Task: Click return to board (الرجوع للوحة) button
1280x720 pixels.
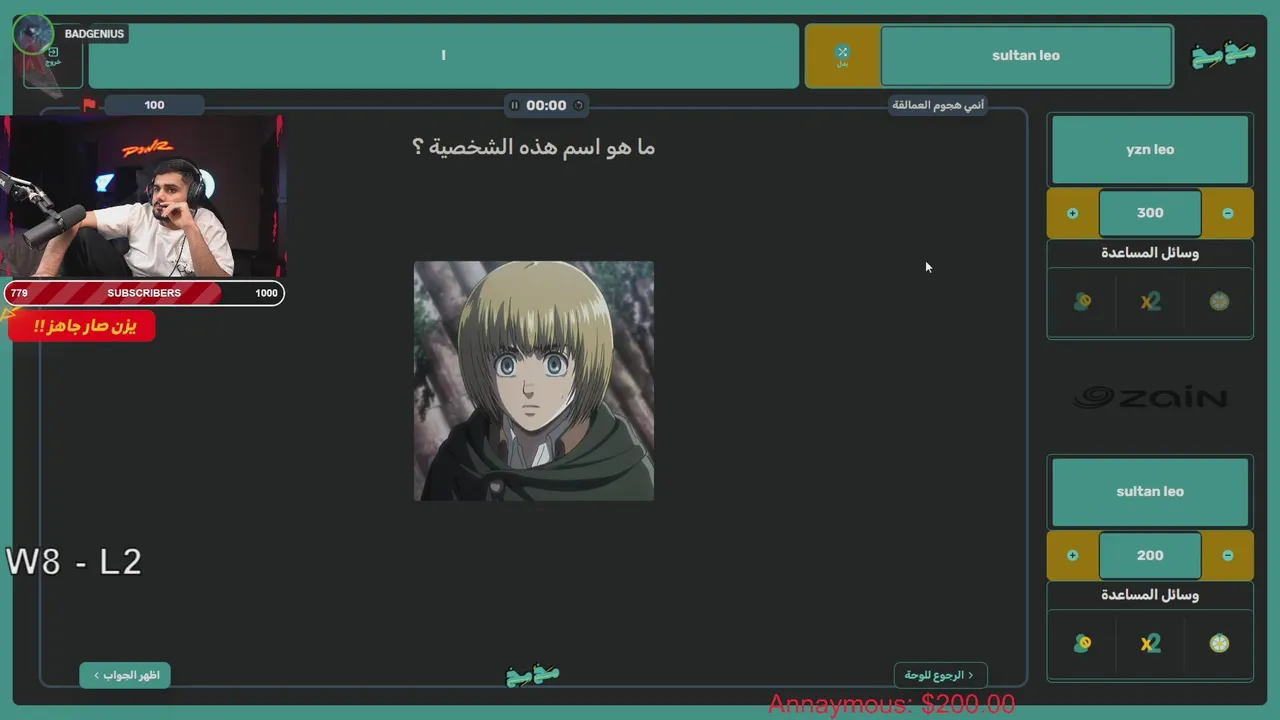Action: (940, 675)
